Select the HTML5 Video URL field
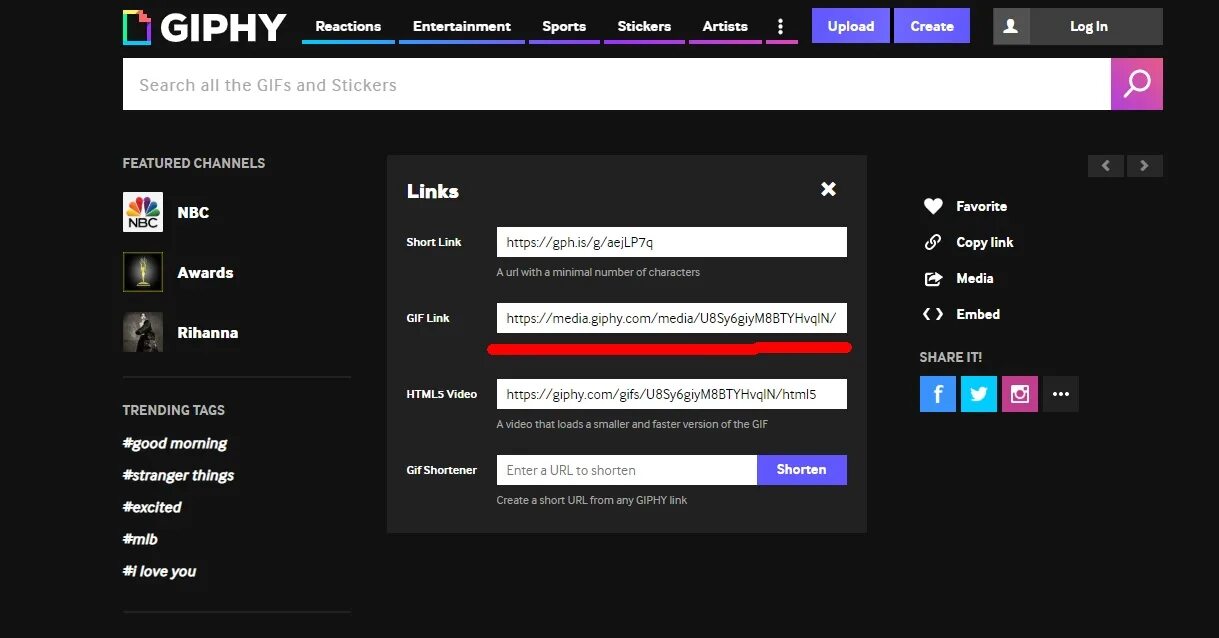Screen dimensions: 1219x638 [x=672, y=394]
